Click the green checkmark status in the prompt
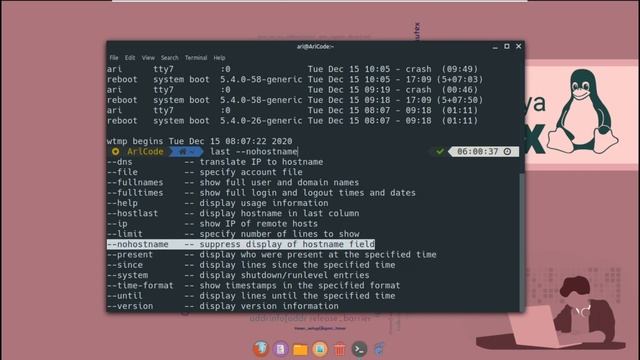Screen dimensions: 640x360 tap(440, 152)
